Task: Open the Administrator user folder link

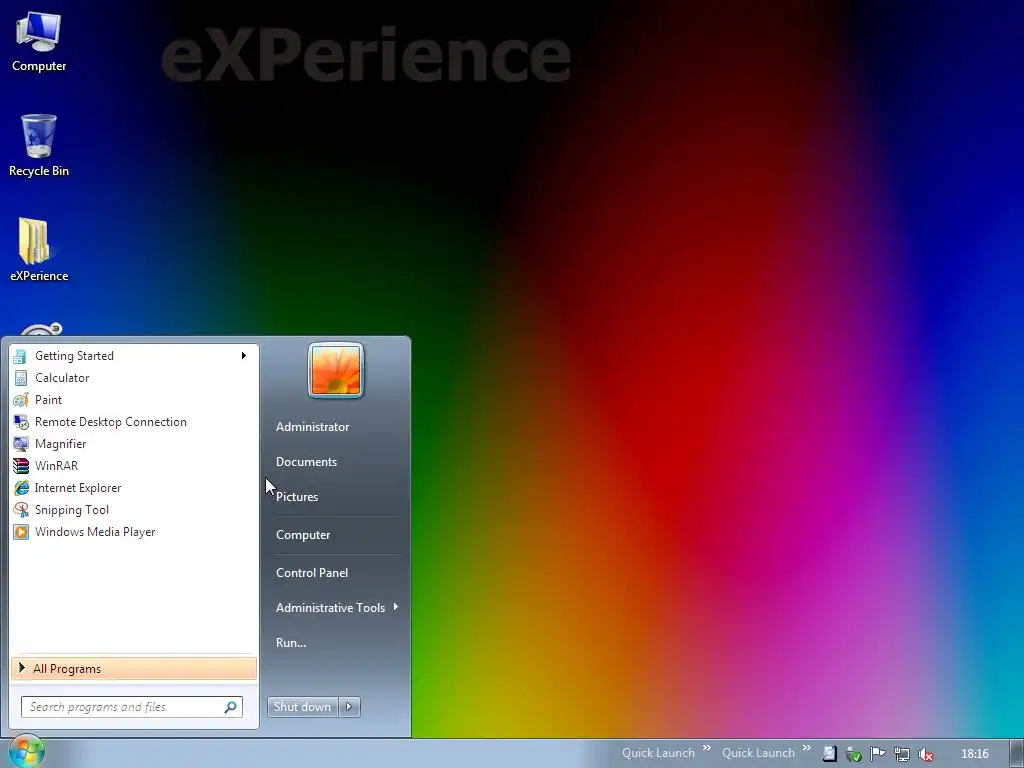Action: pyautogui.click(x=312, y=427)
